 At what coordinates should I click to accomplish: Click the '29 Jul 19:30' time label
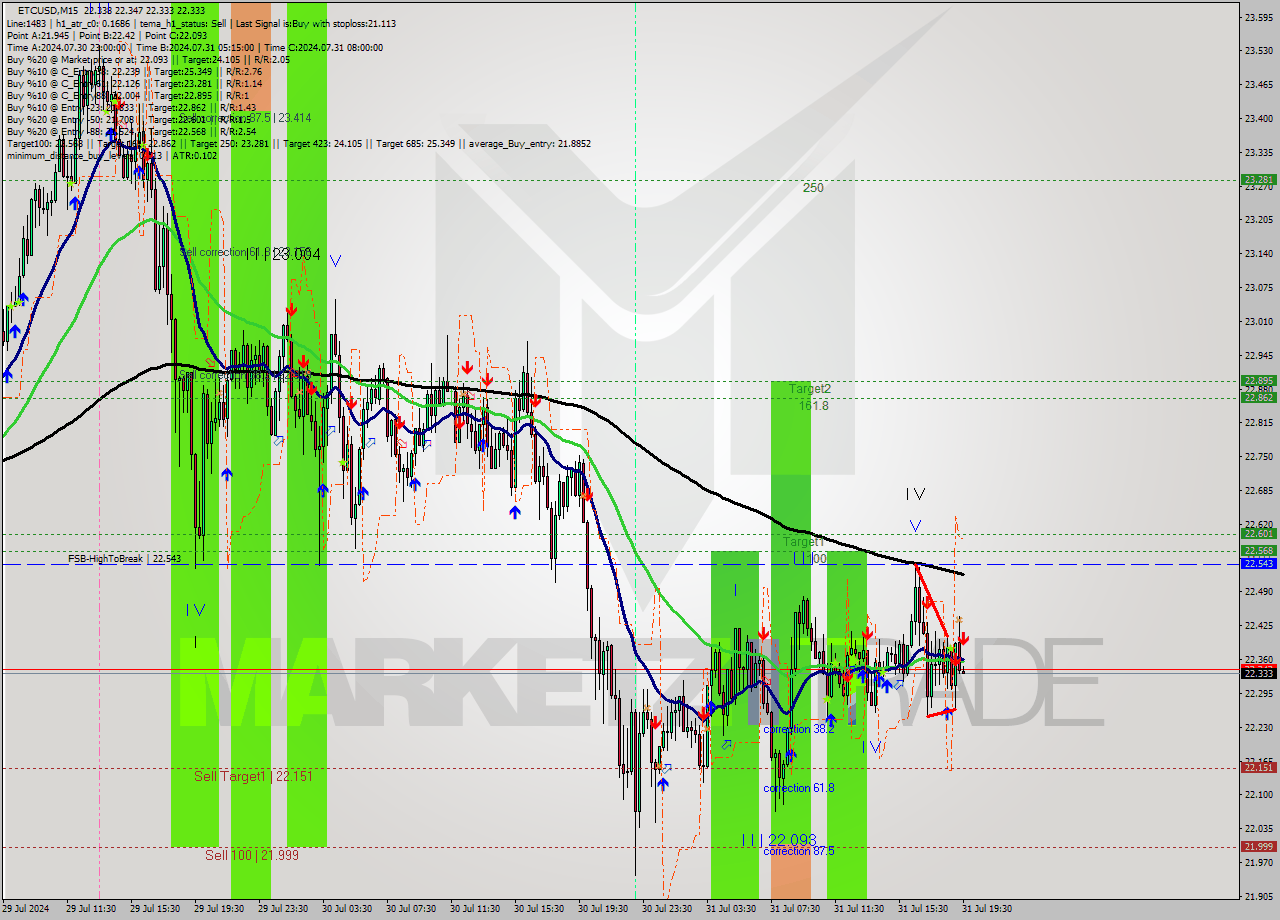point(219,909)
